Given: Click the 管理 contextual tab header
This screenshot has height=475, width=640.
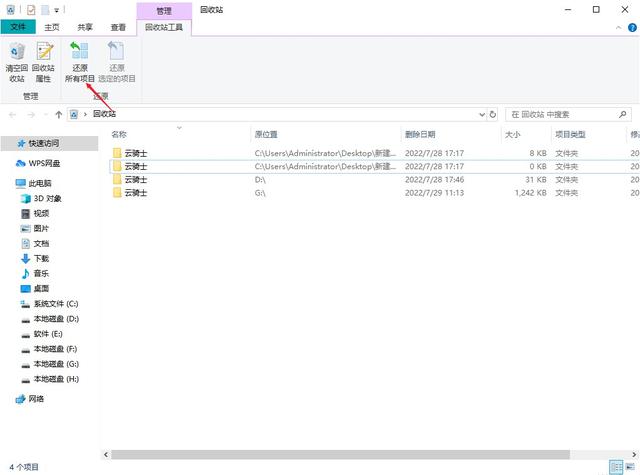Looking at the screenshot, I should point(164,11).
